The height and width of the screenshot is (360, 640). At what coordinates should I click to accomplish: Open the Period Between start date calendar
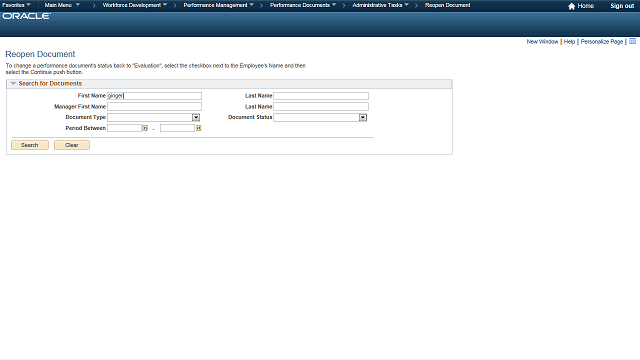click(x=144, y=128)
